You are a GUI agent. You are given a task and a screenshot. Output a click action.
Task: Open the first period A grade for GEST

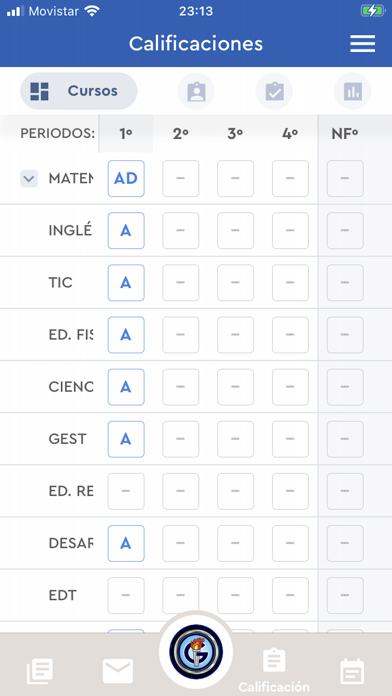pyautogui.click(x=126, y=439)
